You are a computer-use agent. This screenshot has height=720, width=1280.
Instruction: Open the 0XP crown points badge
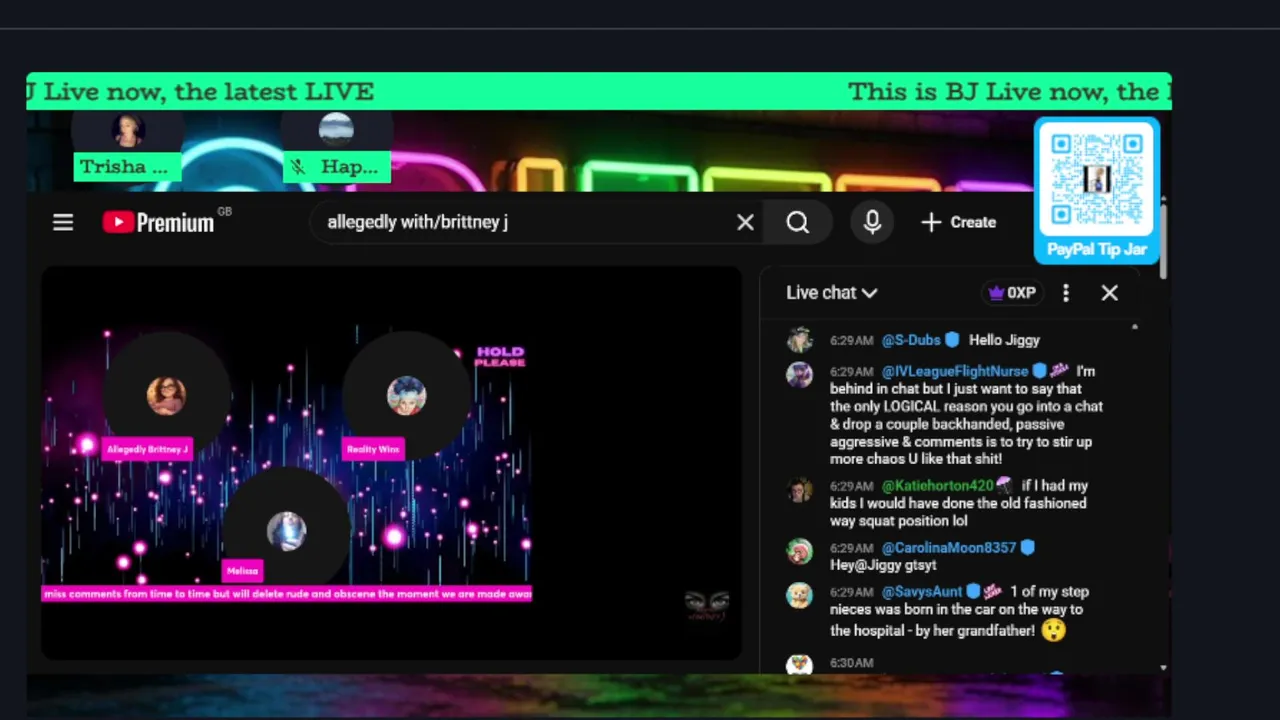click(1012, 293)
